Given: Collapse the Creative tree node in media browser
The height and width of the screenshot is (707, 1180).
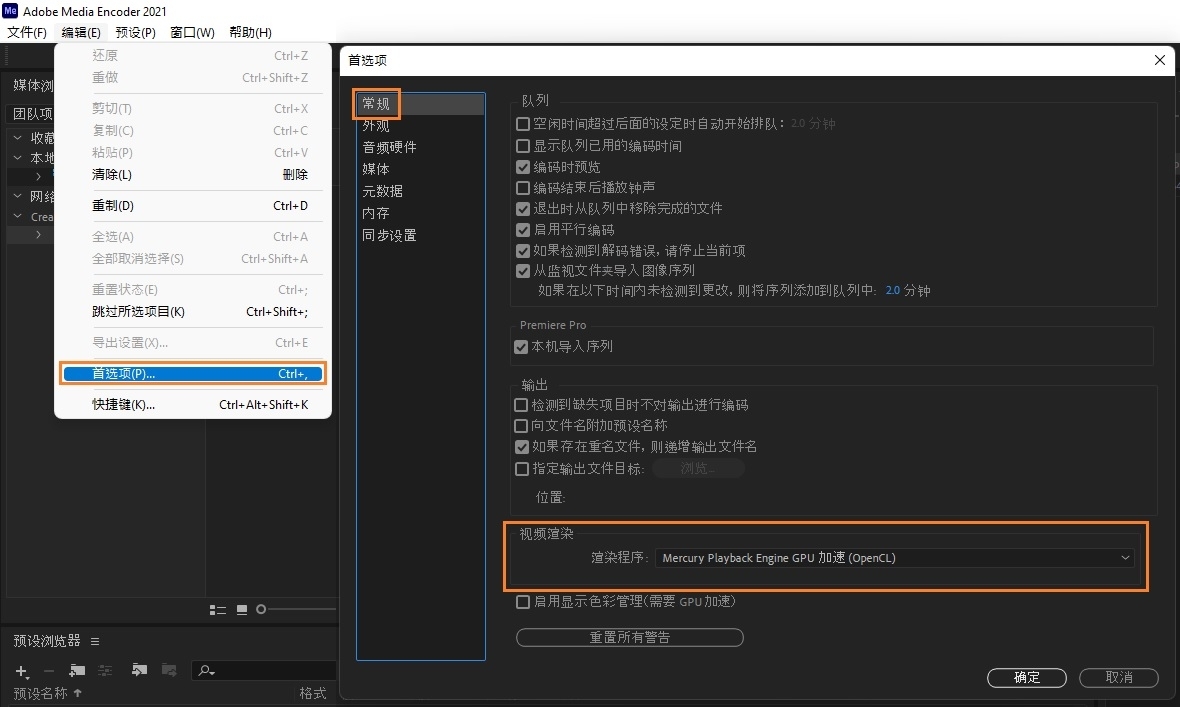Looking at the screenshot, I should (x=17, y=216).
